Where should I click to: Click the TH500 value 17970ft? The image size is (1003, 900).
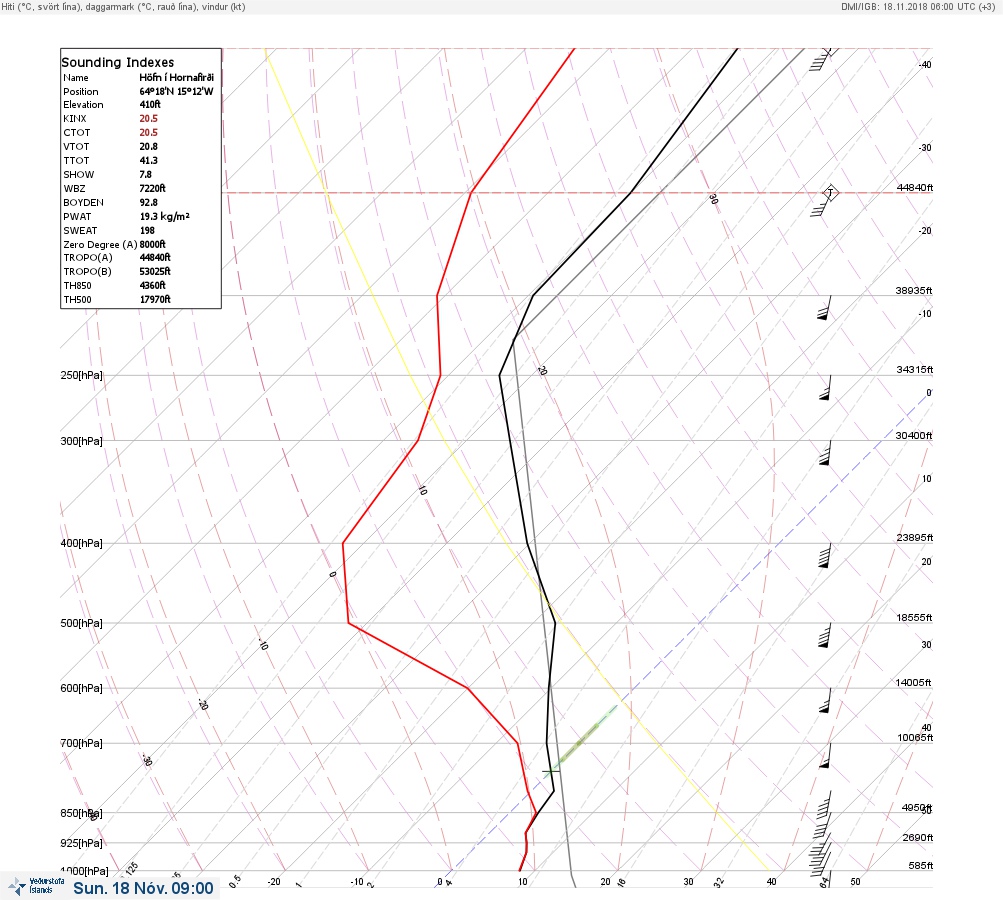pos(155,300)
